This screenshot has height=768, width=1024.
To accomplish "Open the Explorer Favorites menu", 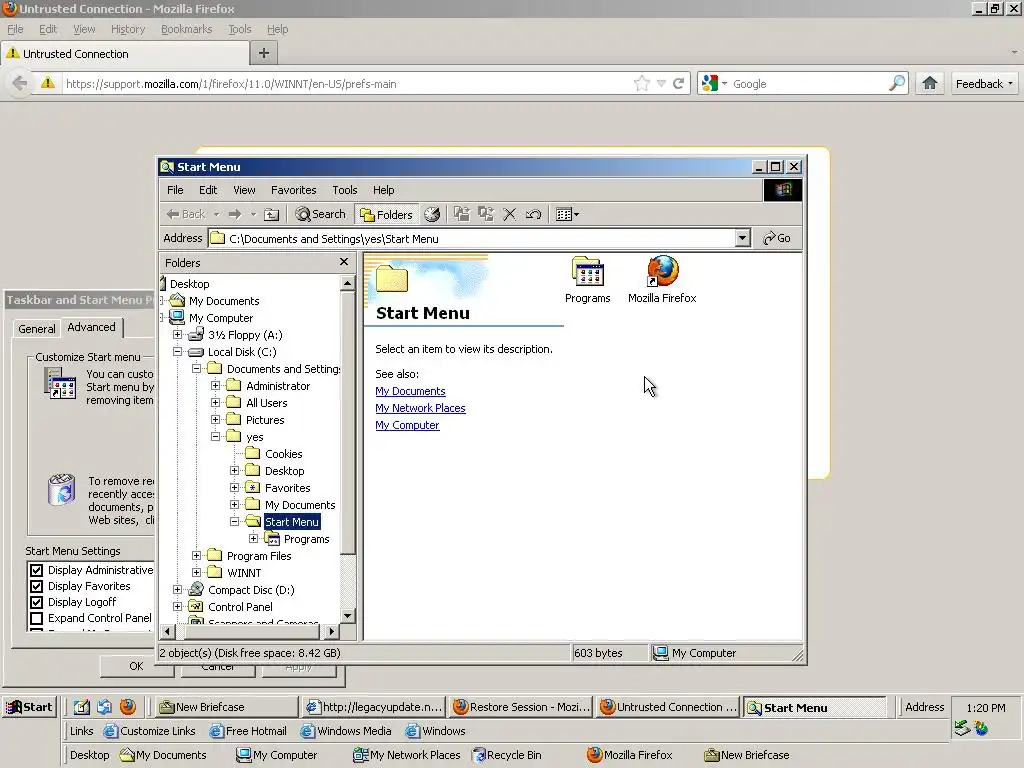I will [x=293, y=190].
